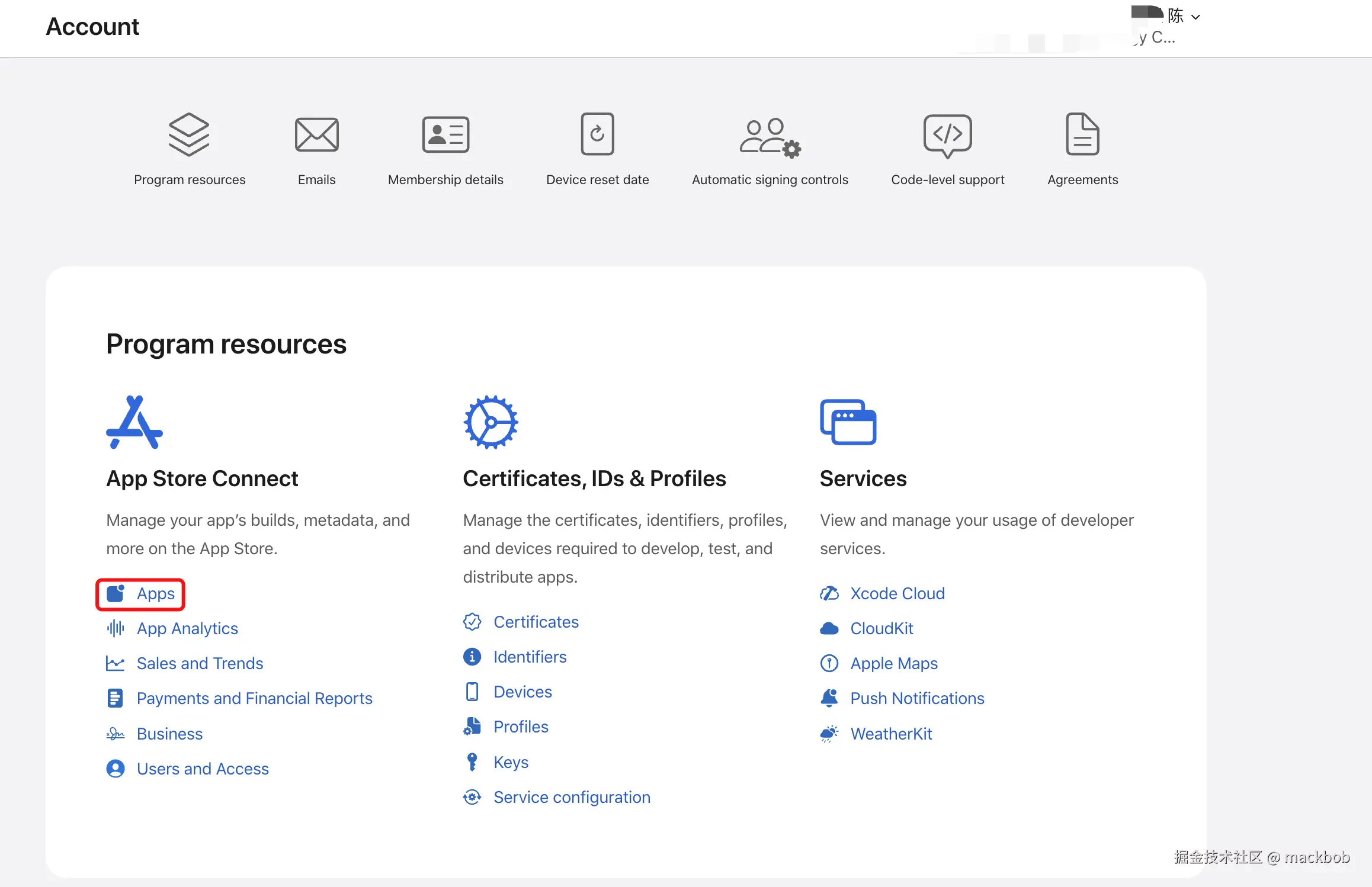Click the Account page title
This screenshot has width=1372, height=887.
point(92,27)
